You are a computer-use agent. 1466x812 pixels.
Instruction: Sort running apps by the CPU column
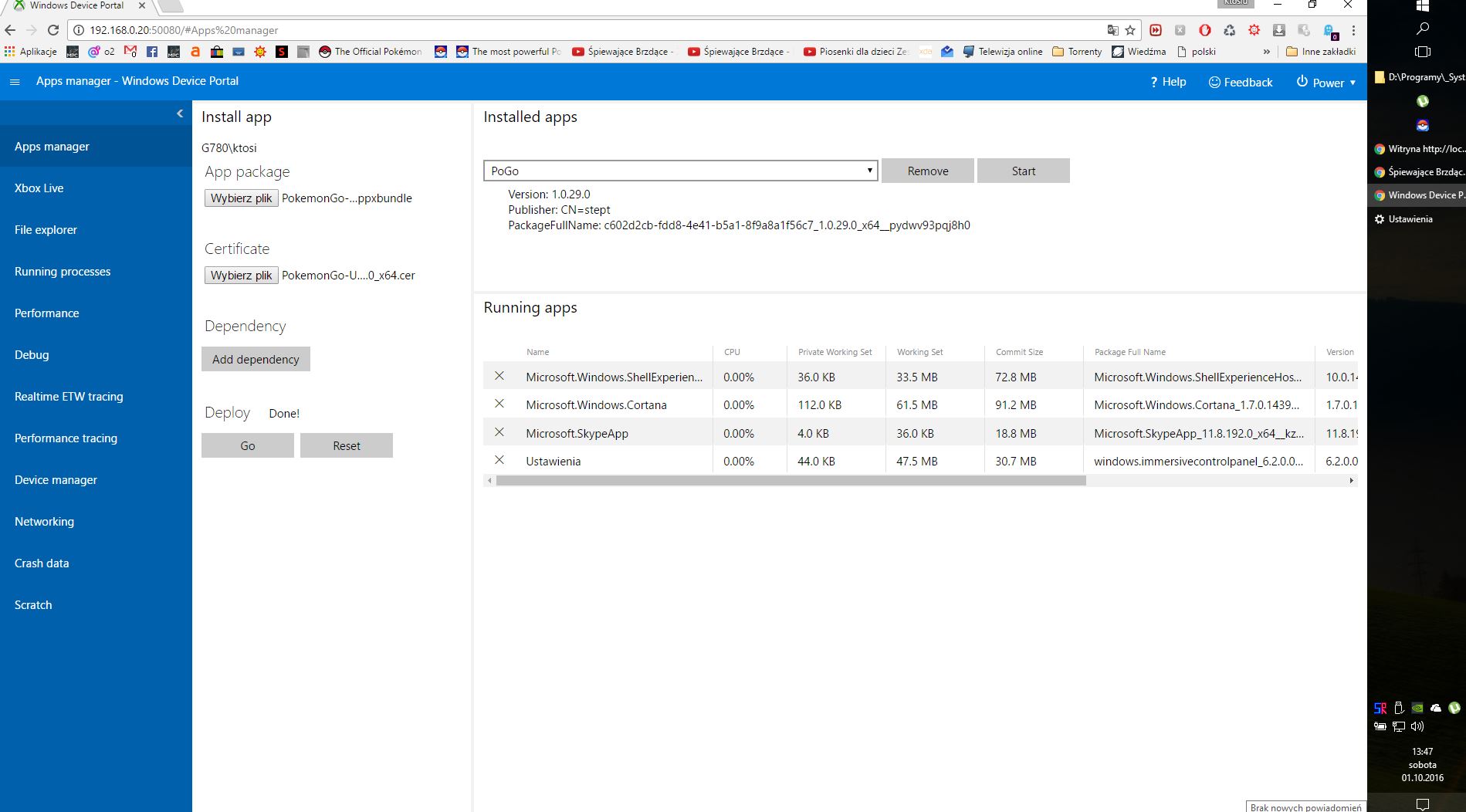(x=732, y=352)
